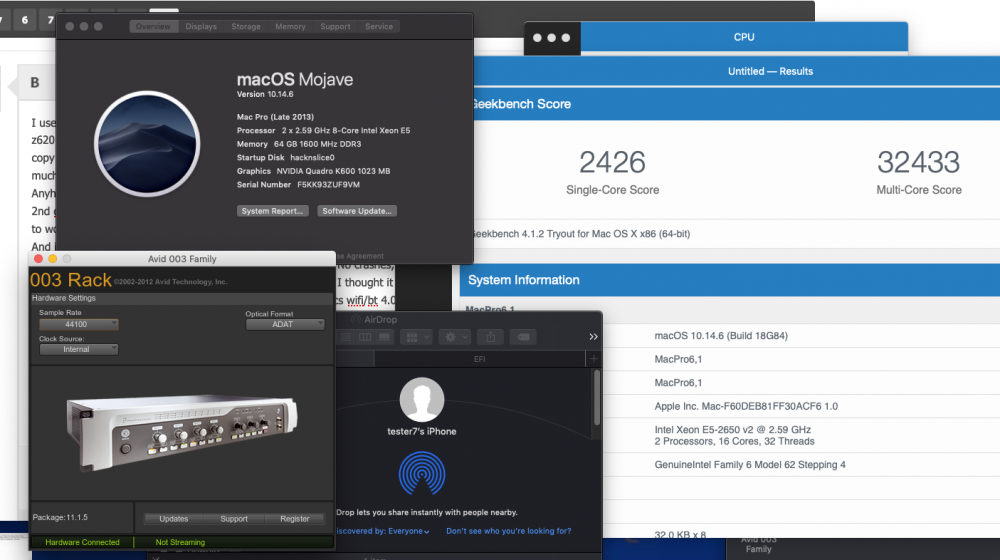Click the Hardware Settings section header

tap(64, 298)
